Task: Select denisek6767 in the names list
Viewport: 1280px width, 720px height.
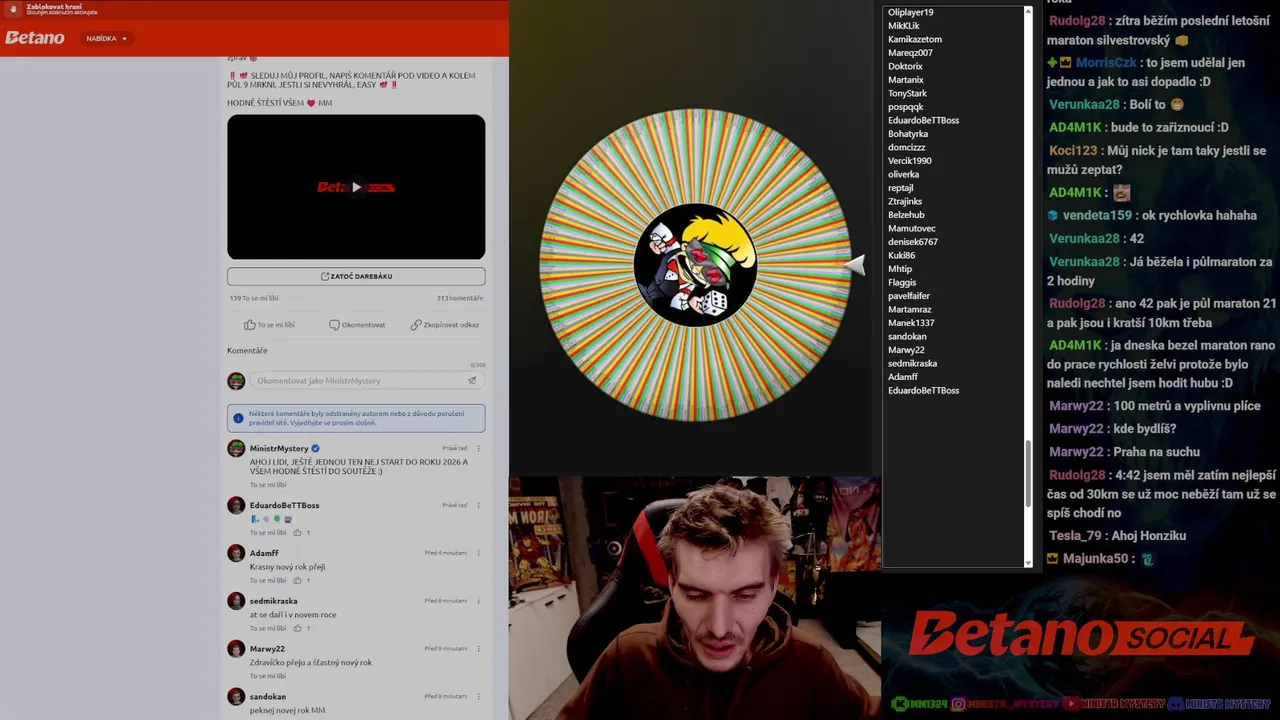Action: (913, 242)
